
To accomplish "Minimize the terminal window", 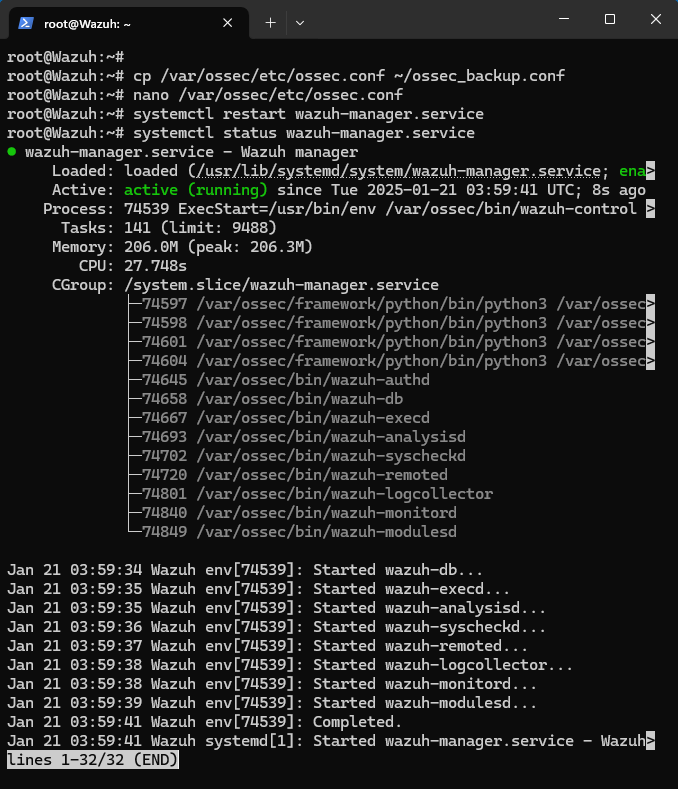I will coord(563,20).
